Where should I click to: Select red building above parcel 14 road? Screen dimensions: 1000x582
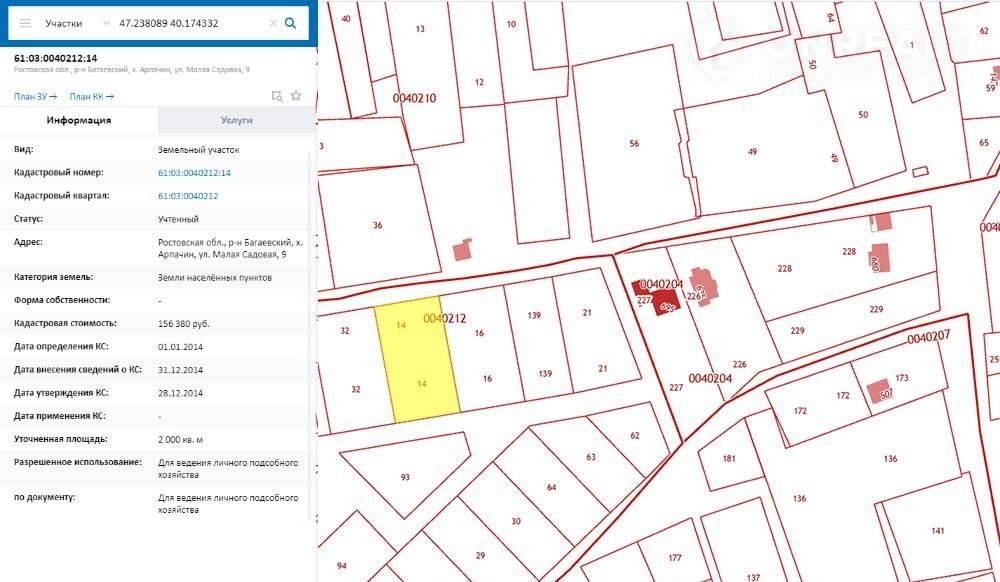pyautogui.click(x=462, y=250)
